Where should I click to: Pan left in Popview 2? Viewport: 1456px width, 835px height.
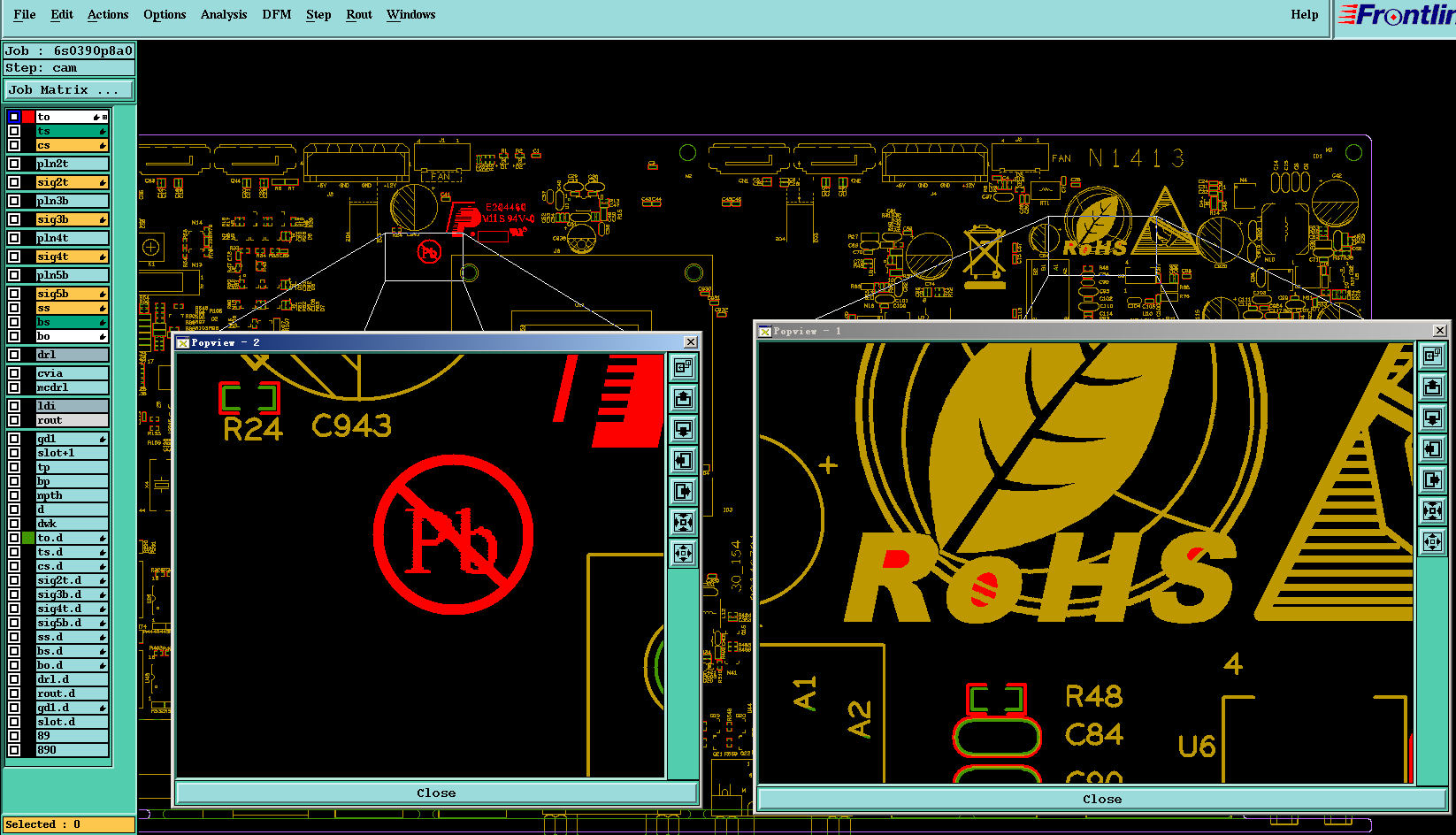coord(683,460)
